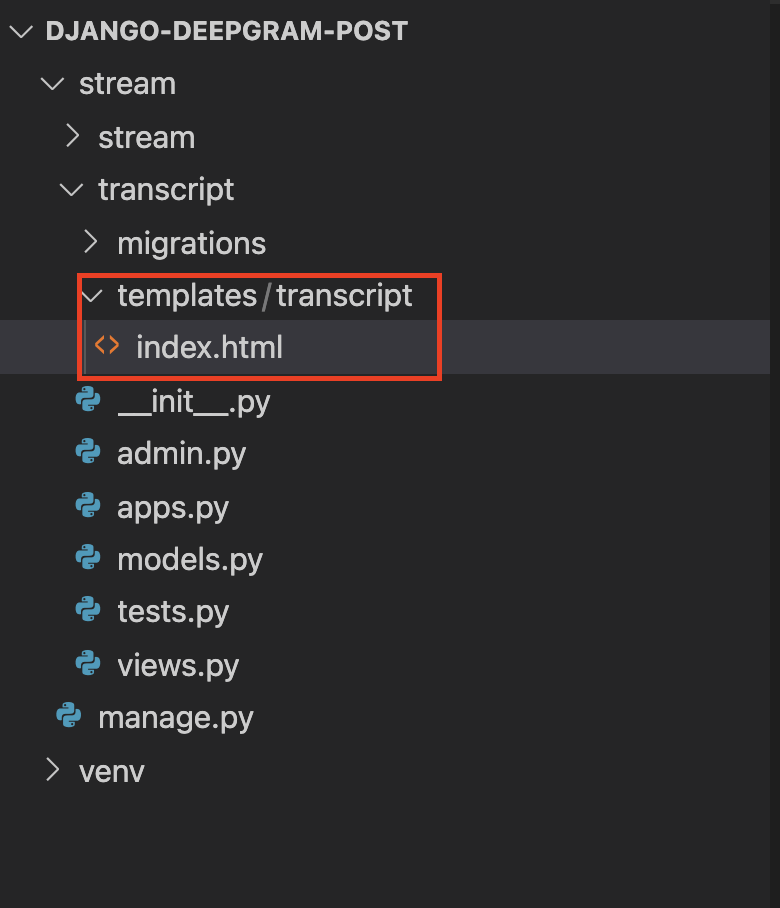The image size is (780, 908).
Task: Click the HTML icon beside index.html
Action: point(107,345)
